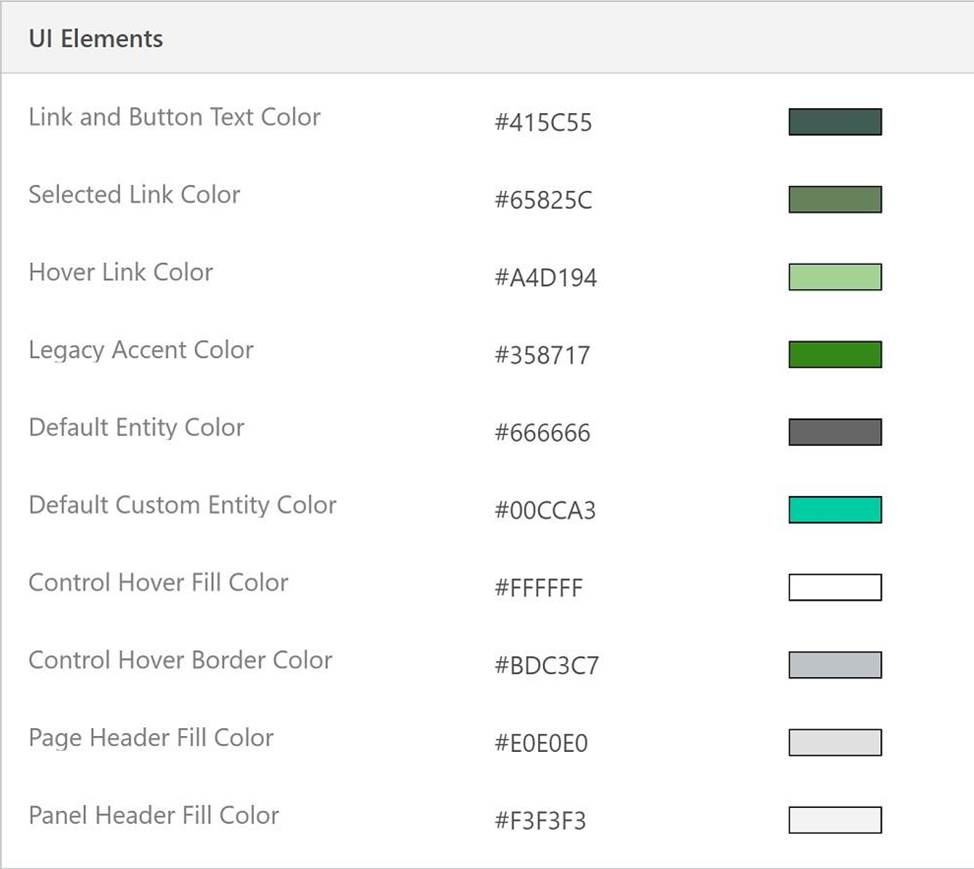Select the #A4D194 hex value

click(x=545, y=278)
